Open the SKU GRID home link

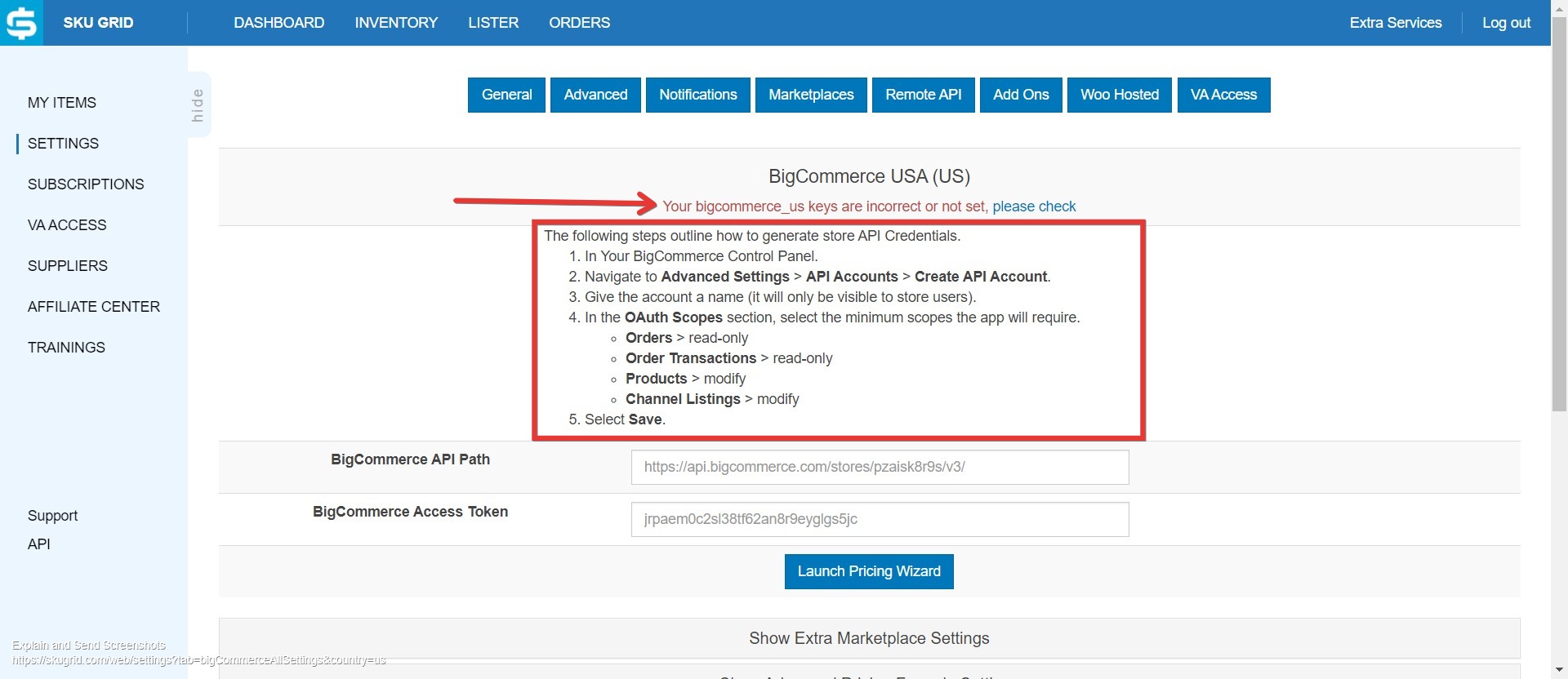98,23
